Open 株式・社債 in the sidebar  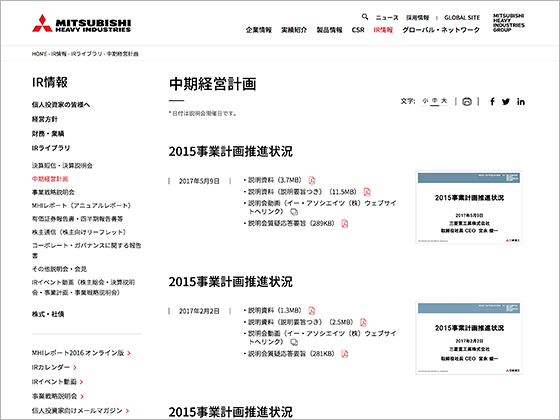click(48, 314)
